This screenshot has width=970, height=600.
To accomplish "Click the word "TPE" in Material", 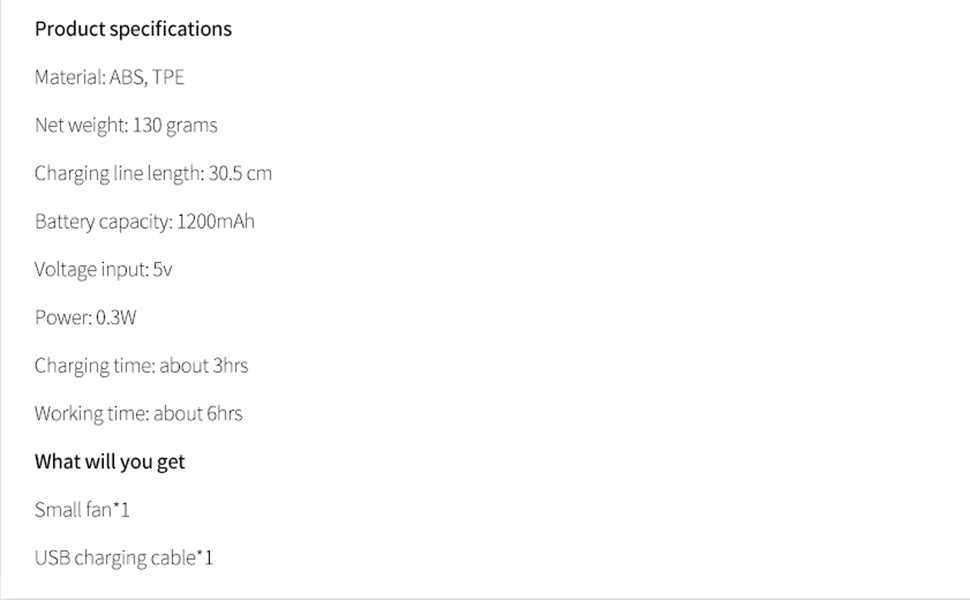I will point(168,77).
